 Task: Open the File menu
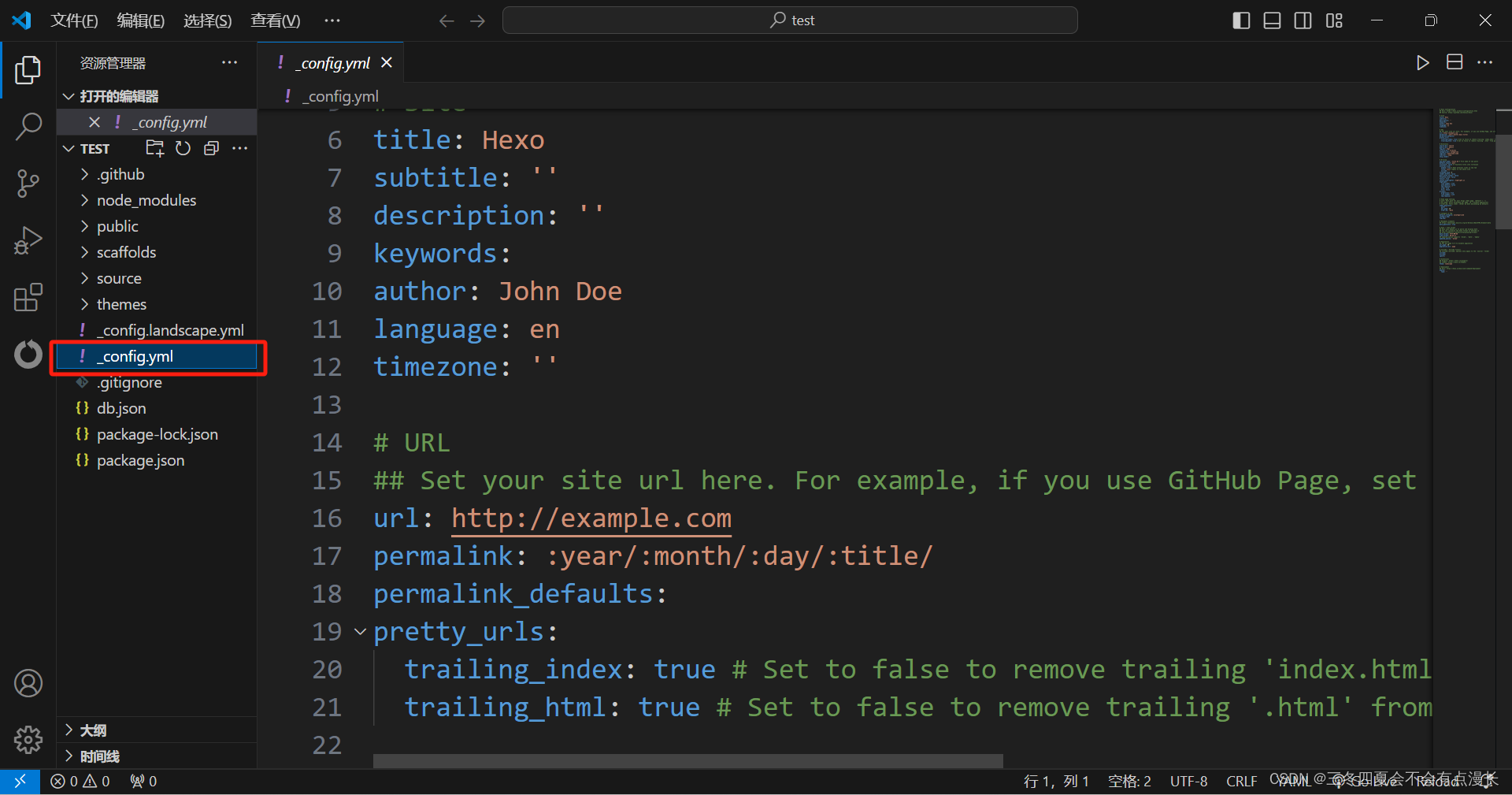tap(74, 20)
